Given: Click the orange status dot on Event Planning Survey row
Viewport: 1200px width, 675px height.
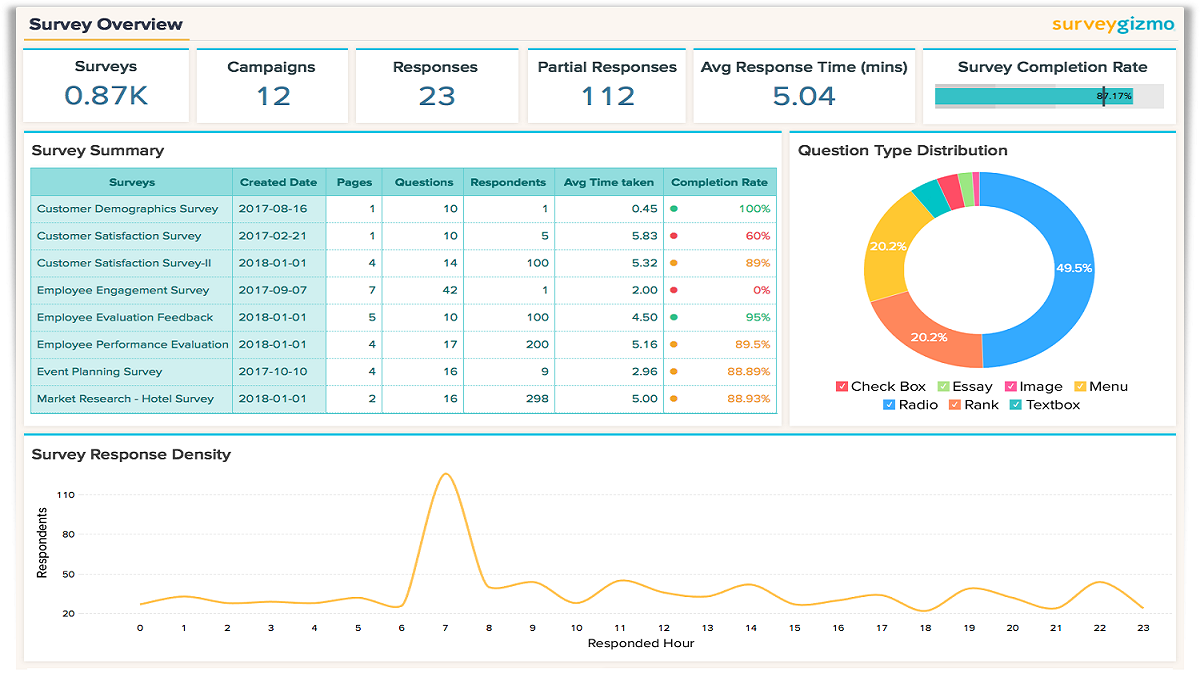Looking at the screenshot, I should pos(673,370).
